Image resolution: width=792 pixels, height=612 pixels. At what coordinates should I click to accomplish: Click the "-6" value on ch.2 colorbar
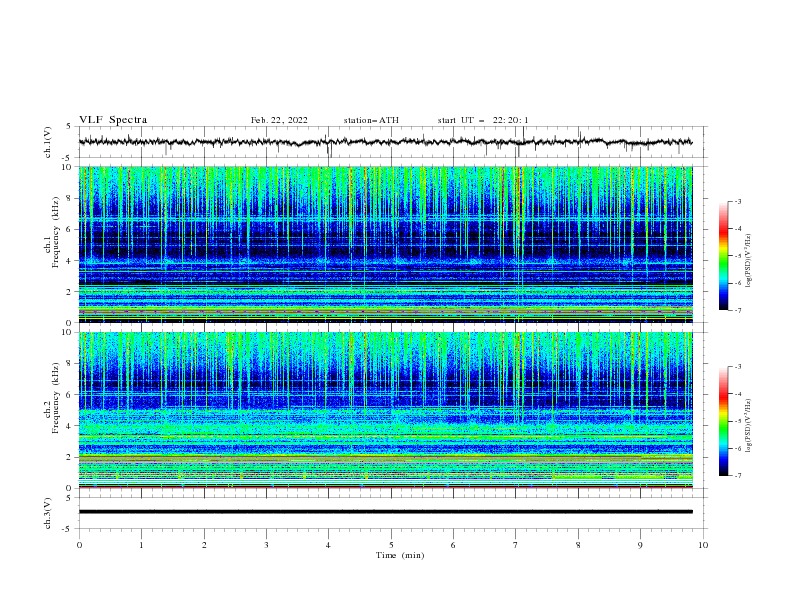tap(738, 448)
